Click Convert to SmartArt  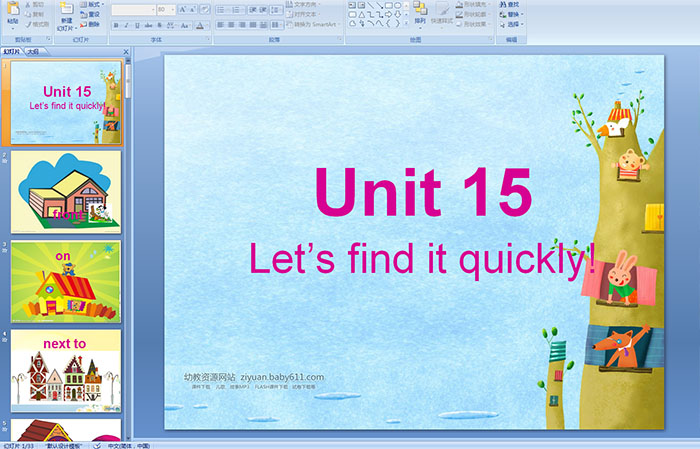(x=312, y=24)
